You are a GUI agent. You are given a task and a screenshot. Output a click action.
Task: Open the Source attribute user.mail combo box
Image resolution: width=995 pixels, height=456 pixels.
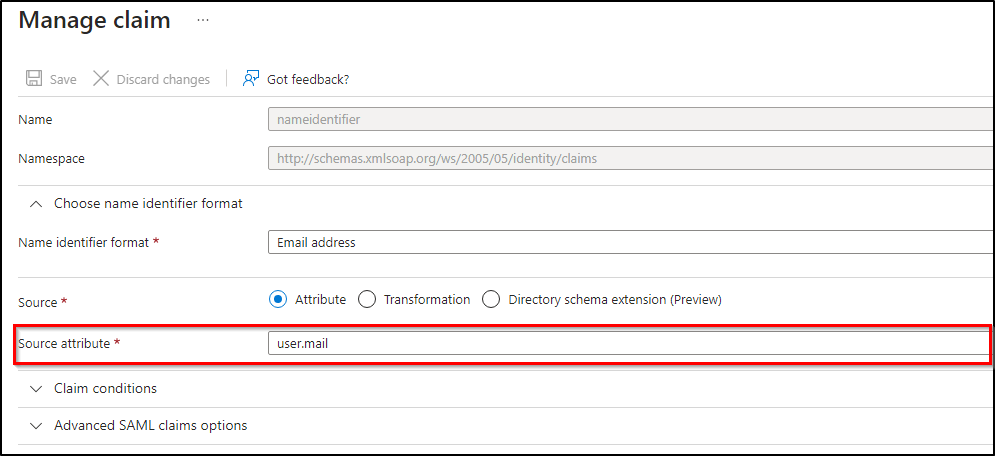click(630, 344)
